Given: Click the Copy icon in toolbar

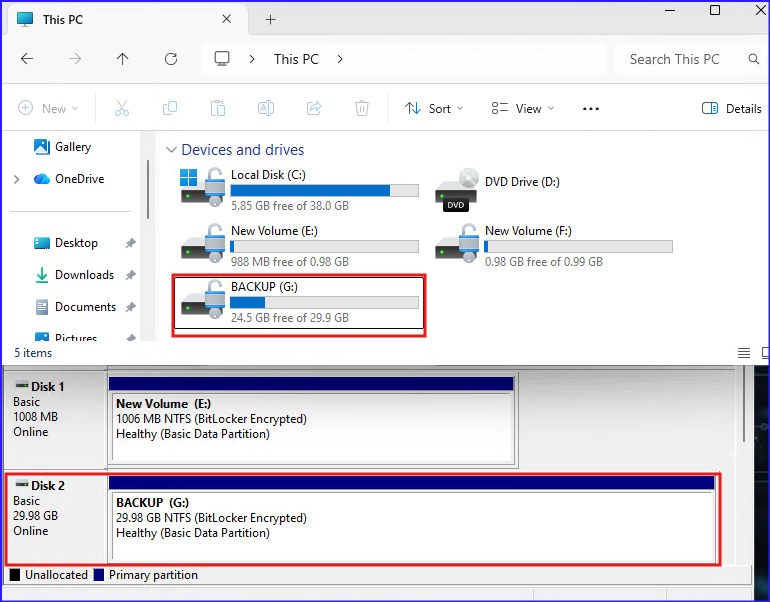Looking at the screenshot, I should [x=170, y=108].
